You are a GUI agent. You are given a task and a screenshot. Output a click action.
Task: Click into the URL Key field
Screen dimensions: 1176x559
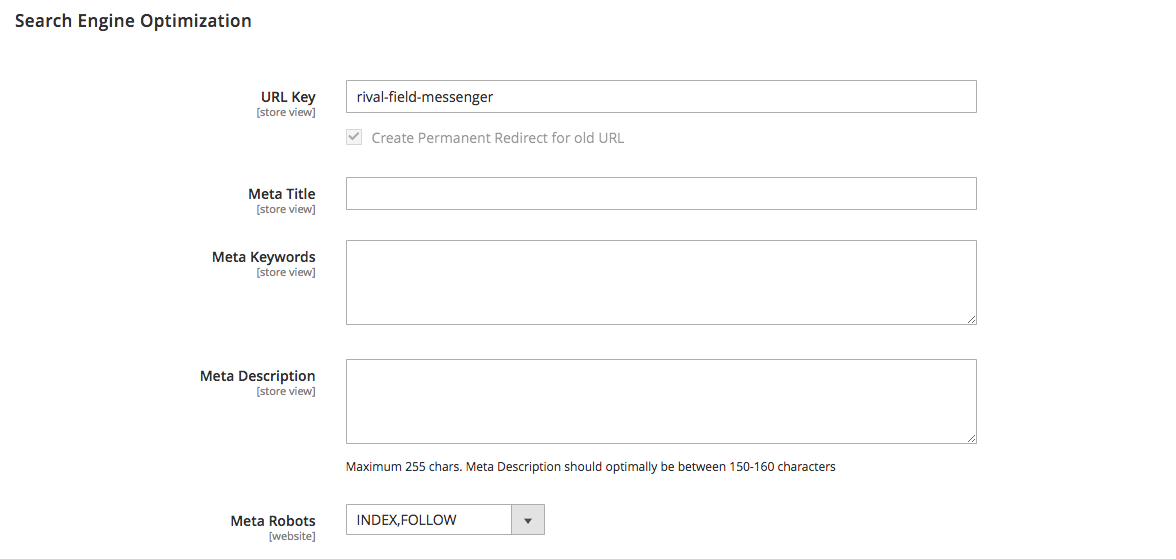point(661,97)
